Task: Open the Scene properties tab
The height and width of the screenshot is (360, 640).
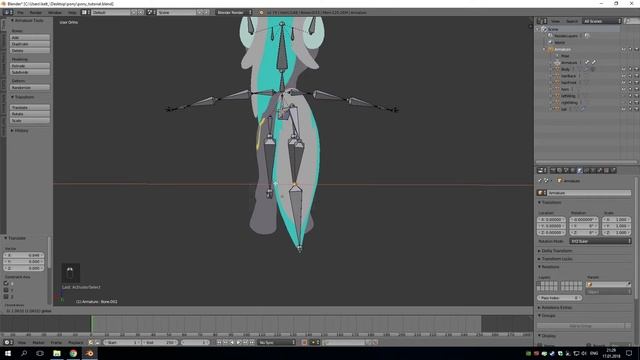Action: point(566,170)
